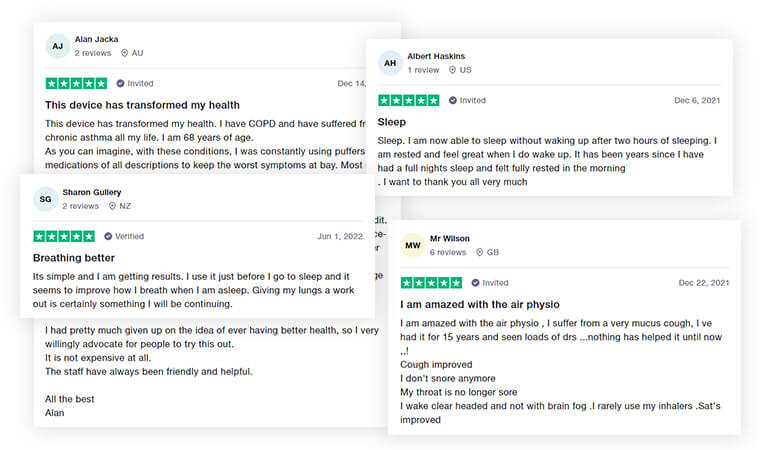Click the AJ avatar of Alan Jacka
The height and width of the screenshot is (450, 760).
(x=58, y=45)
